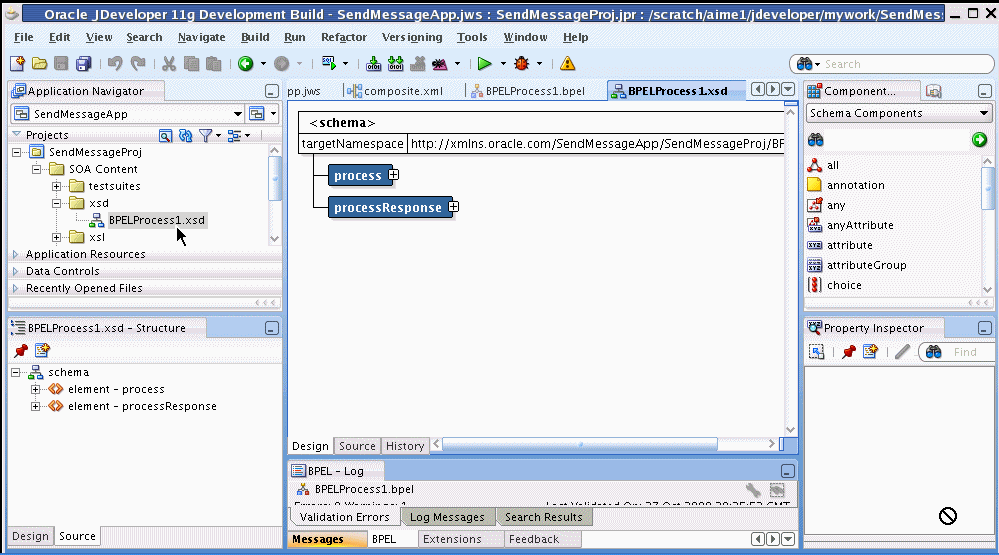Viewport: 999px width, 555px height.
Task: Open the editor tab list dropdown
Action: tap(788, 89)
